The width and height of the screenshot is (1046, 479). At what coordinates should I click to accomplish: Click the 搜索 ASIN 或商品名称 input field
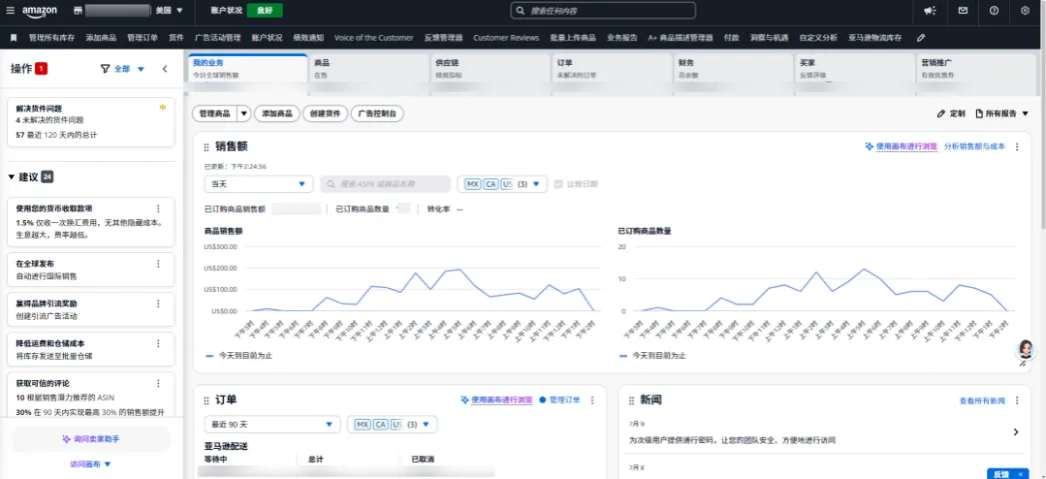tap(386, 184)
